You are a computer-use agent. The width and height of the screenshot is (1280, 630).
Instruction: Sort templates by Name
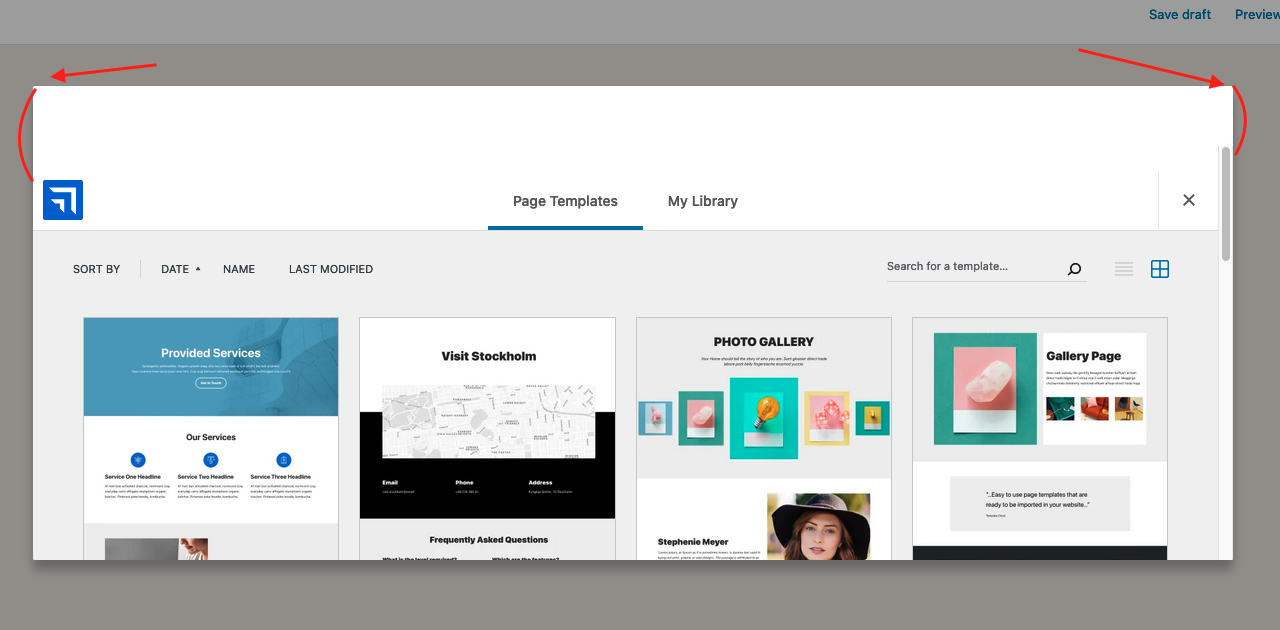tap(239, 268)
